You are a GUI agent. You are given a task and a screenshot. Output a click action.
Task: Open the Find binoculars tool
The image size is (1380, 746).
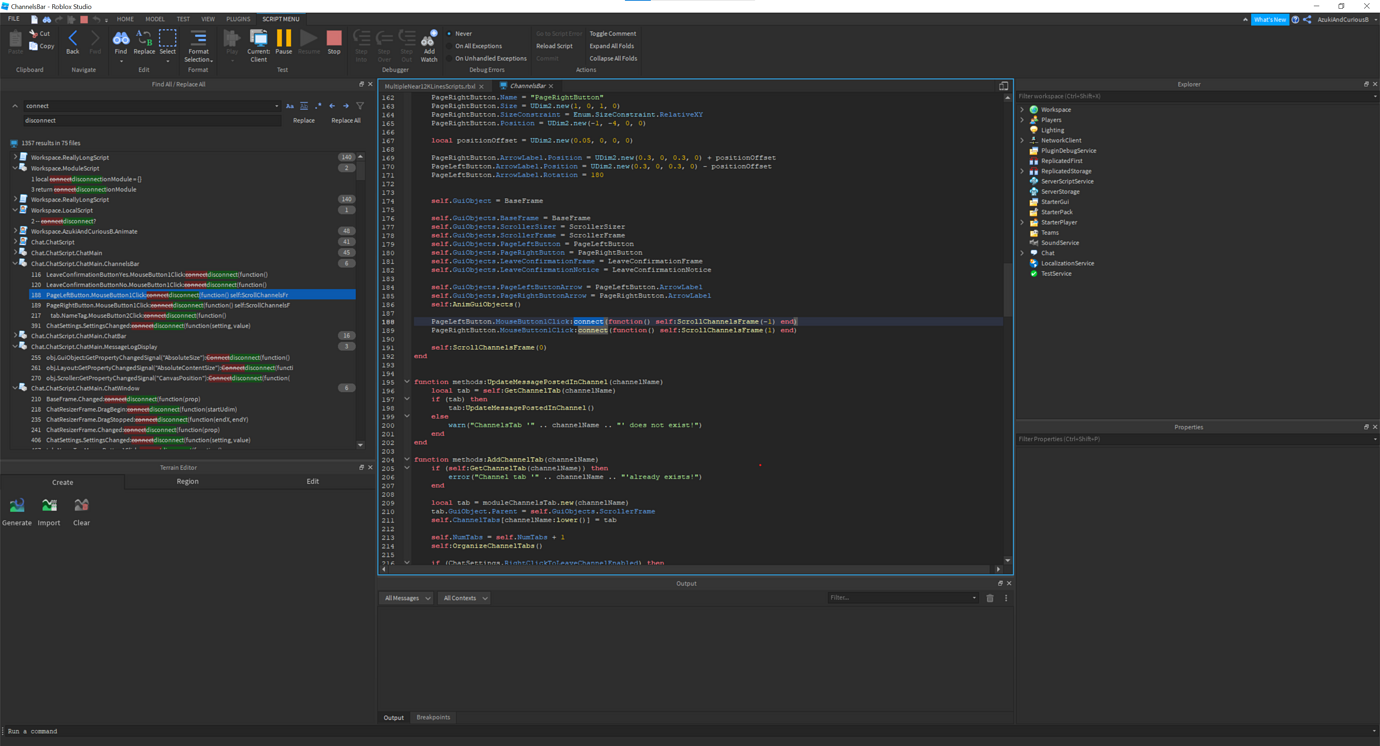click(121, 39)
